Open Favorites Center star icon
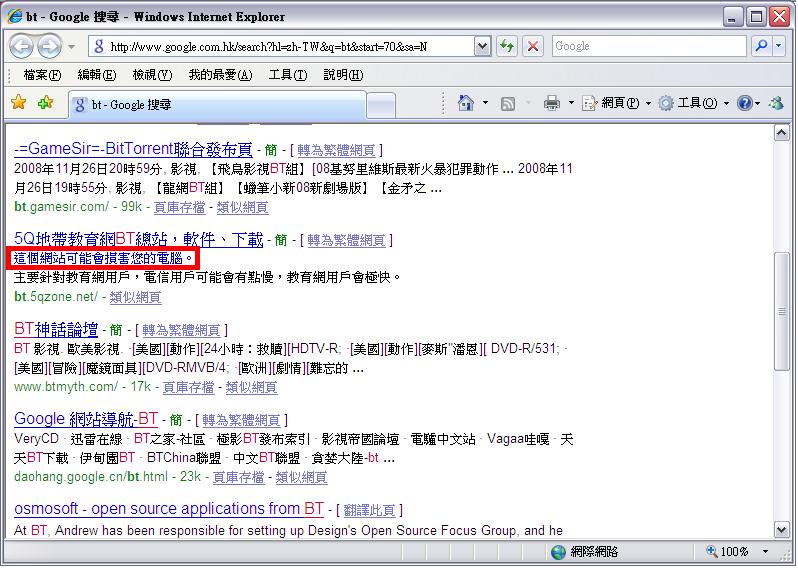This screenshot has width=798, height=568. pyautogui.click(x=18, y=103)
